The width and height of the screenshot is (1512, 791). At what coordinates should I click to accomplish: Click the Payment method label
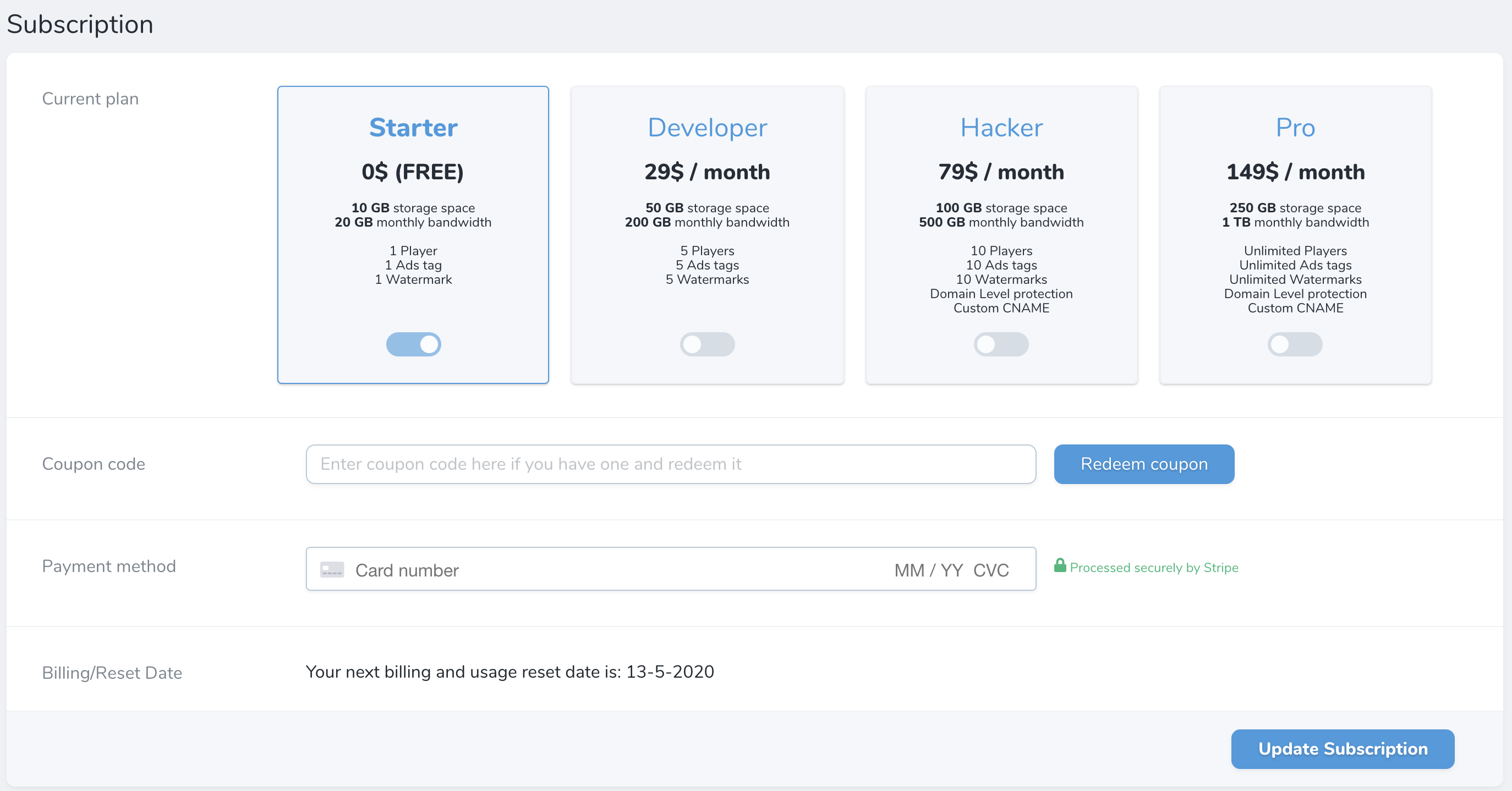pyautogui.click(x=109, y=566)
